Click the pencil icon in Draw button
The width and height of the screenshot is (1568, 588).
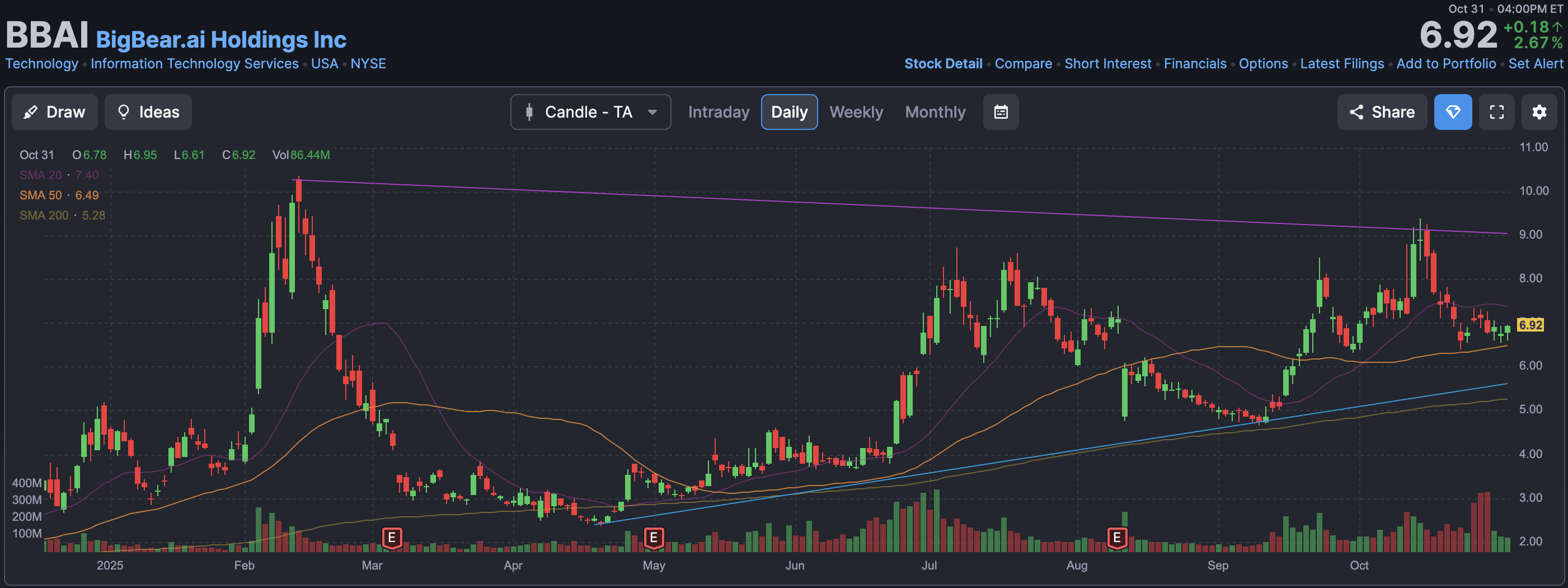(30, 112)
